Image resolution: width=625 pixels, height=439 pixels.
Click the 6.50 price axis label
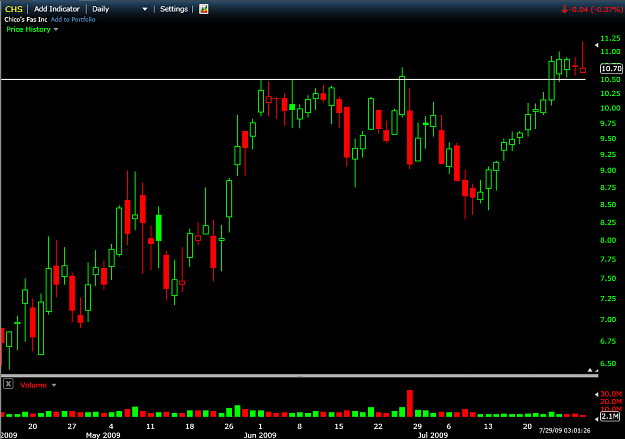(x=608, y=363)
